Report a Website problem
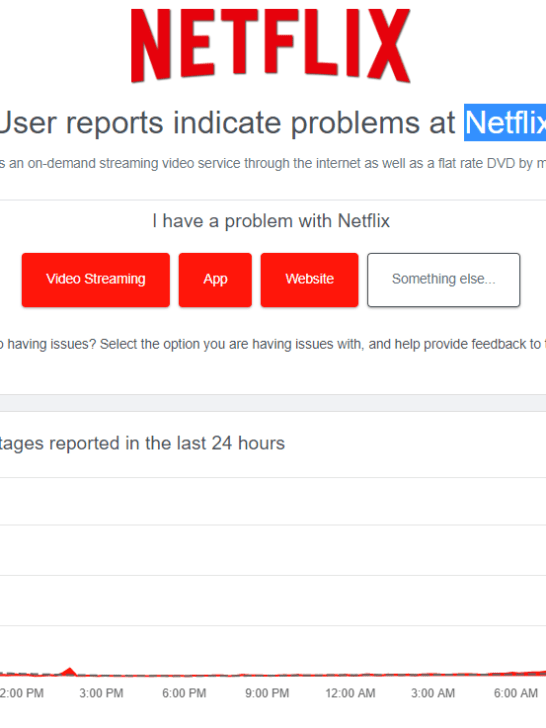The width and height of the screenshot is (546, 728). (x=309, y=280)
